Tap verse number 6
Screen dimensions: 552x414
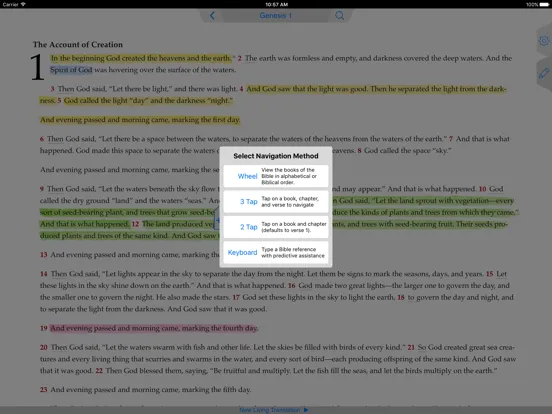tap(42, 139)
